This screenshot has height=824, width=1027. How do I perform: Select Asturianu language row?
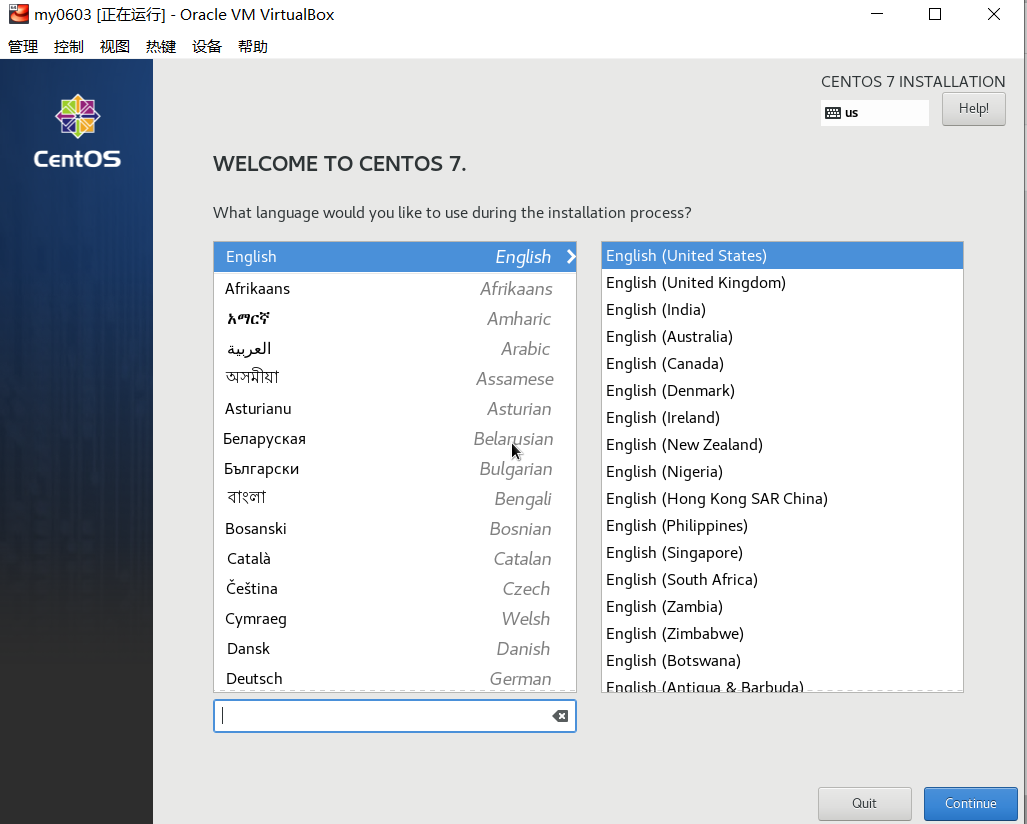point(395,409)
